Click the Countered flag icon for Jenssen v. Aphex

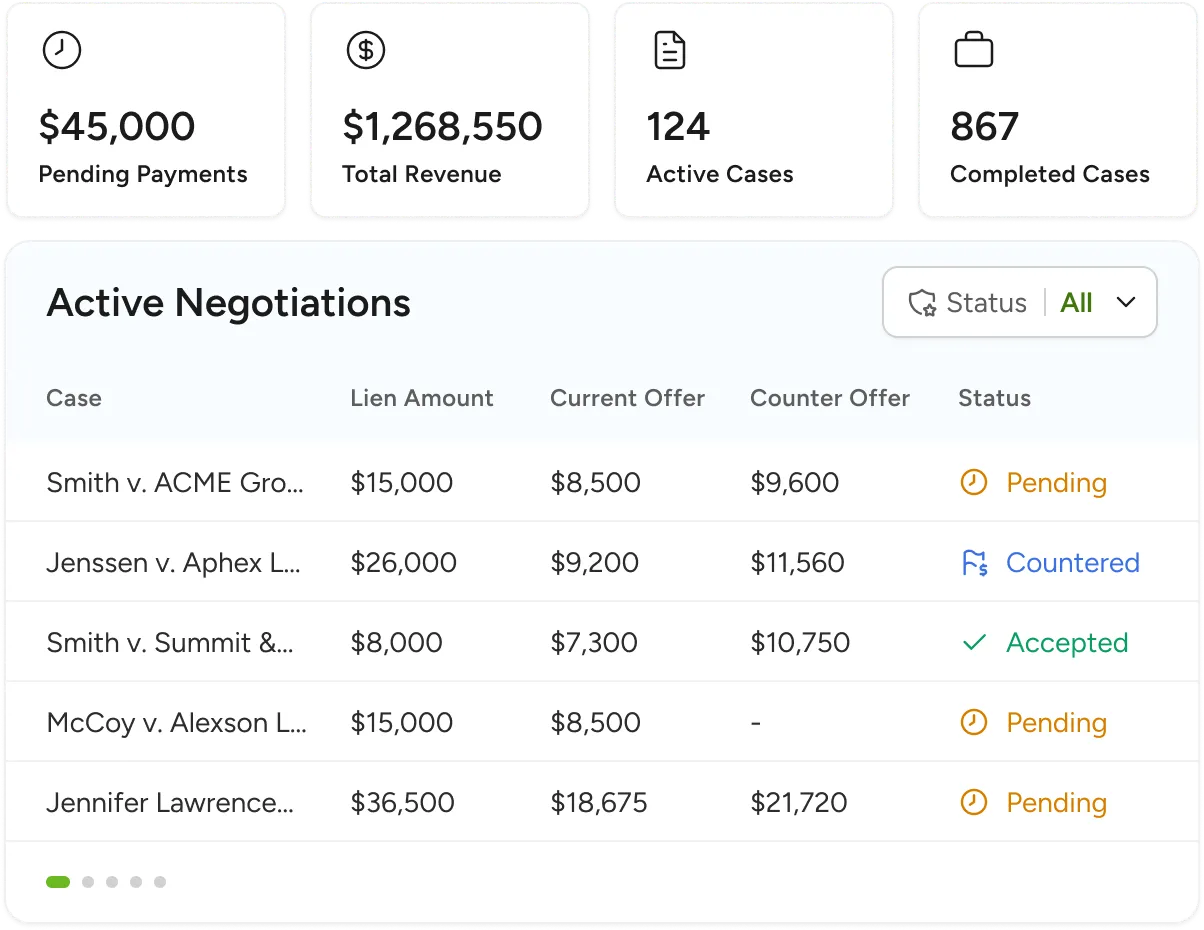coord(974,563)
